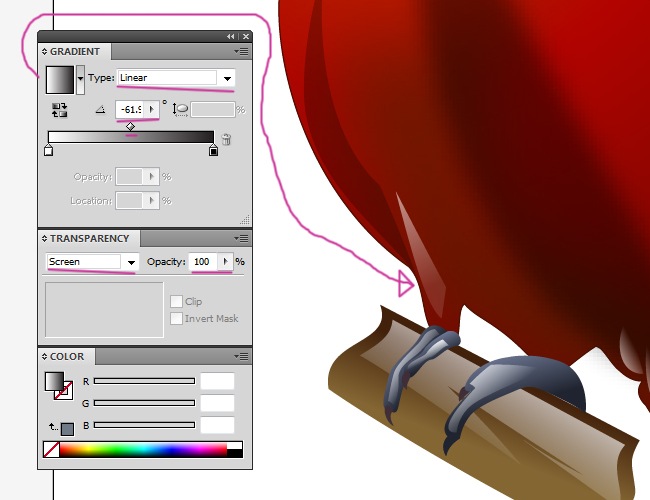The height and width of the screenshot is (500, 650).
Task: Click the gradient stop Location field
Action: pyautogui.click(x=129, y=201)
